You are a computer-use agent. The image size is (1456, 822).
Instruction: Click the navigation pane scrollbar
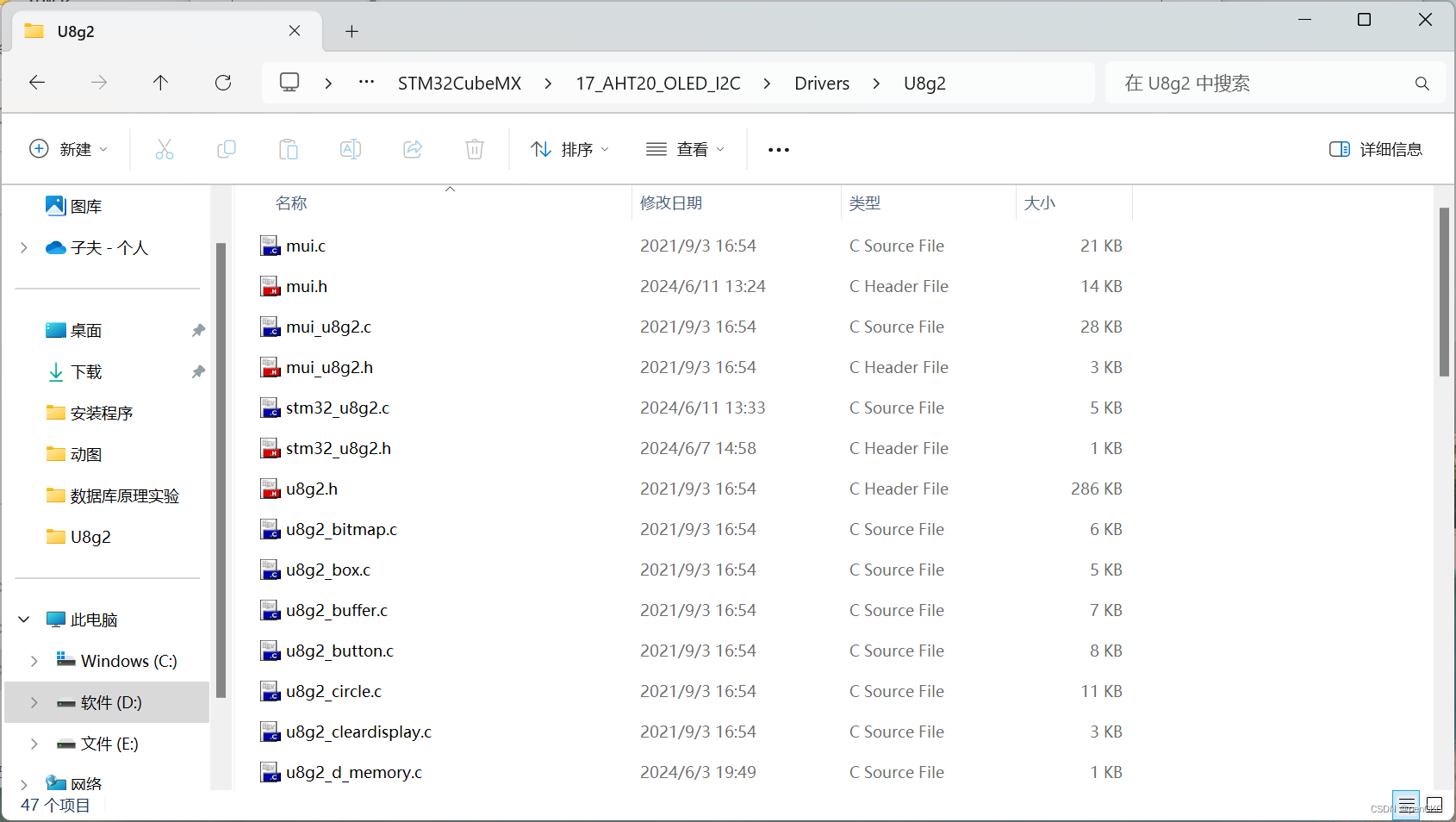[221, 470]
